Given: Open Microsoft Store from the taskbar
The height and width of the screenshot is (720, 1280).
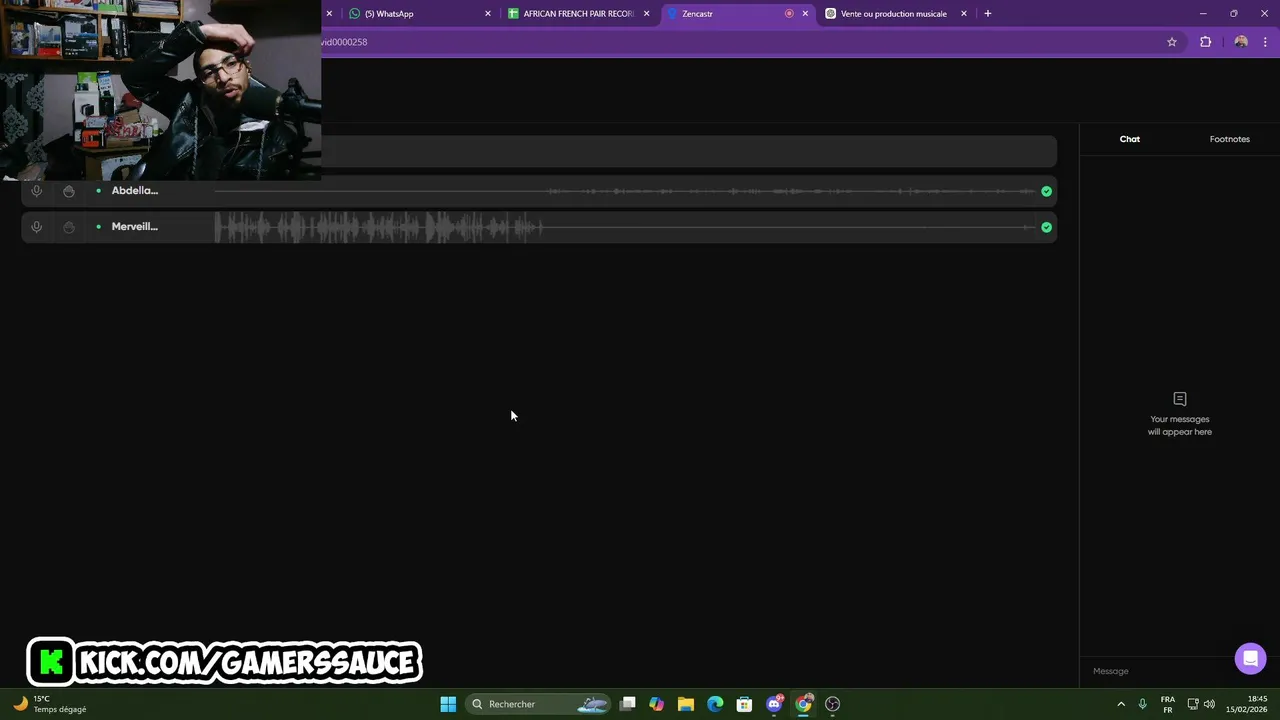Looking at the screenshot, I should coord(744,704).
